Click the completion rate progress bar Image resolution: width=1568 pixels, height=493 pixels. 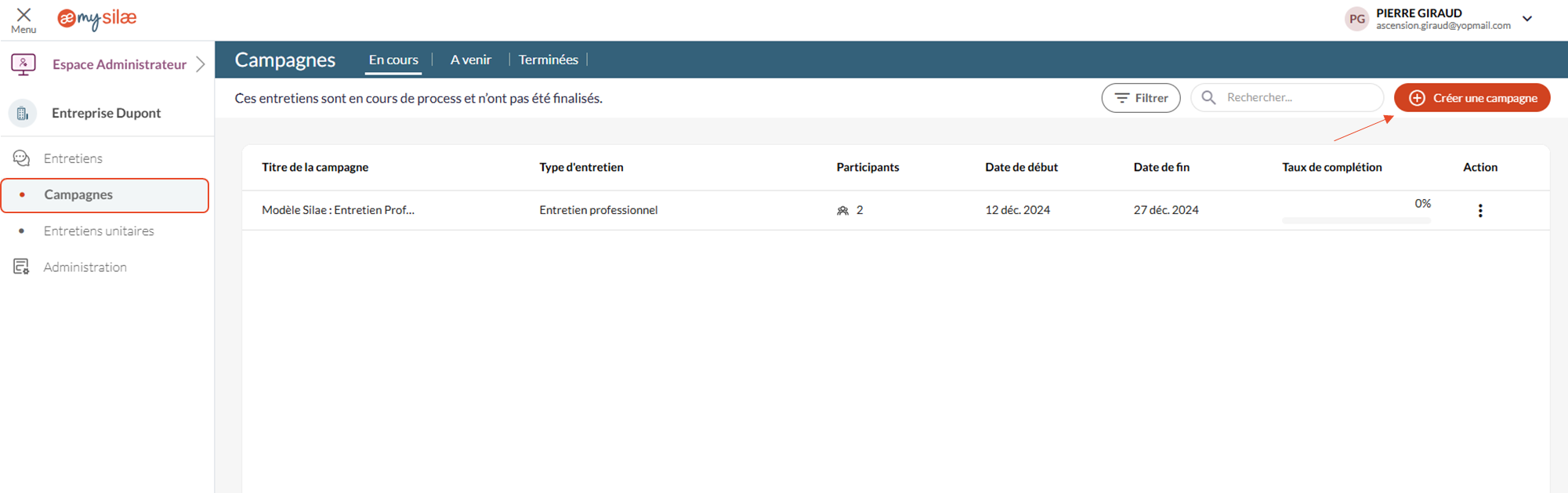(x=1356, y=221)
